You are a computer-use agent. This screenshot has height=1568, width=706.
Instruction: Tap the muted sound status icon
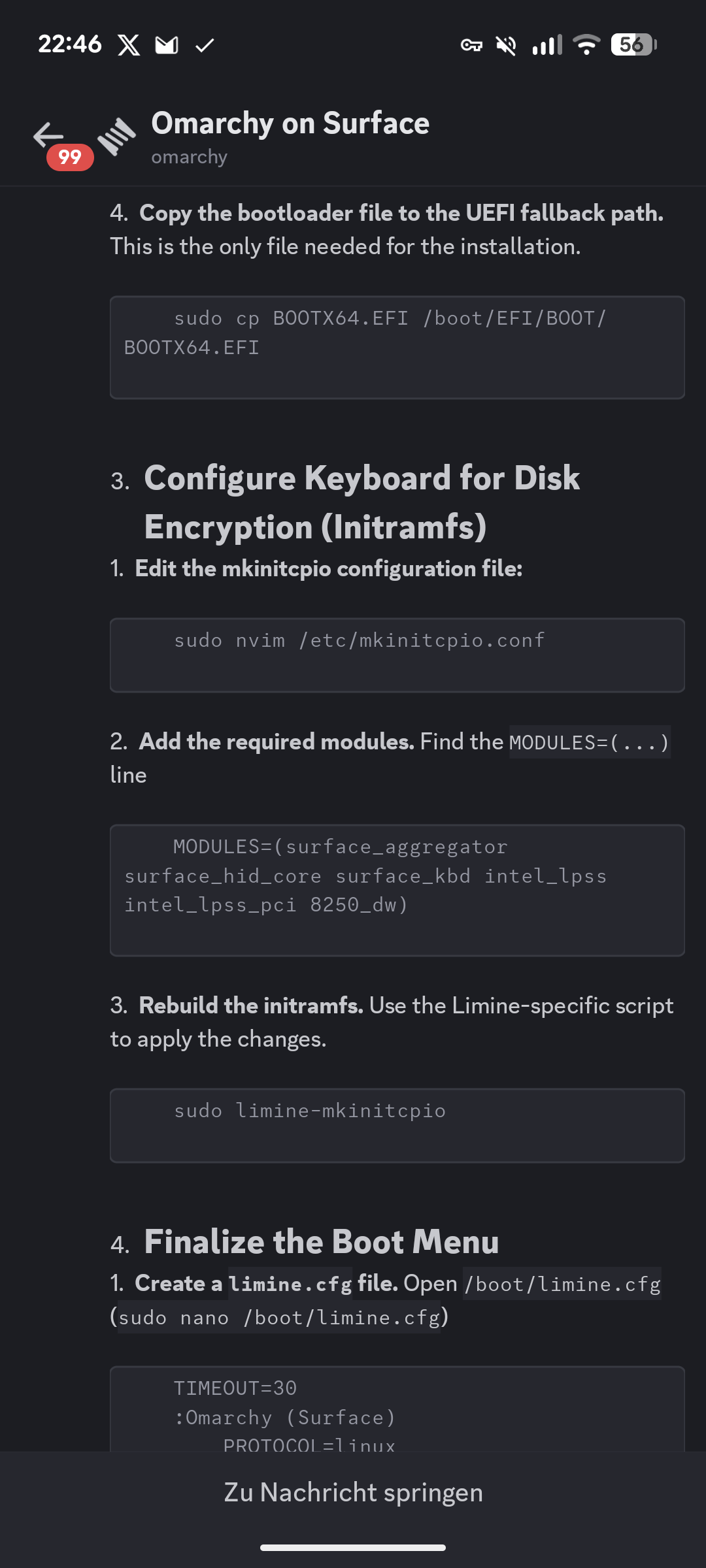[x=506, y=45]
